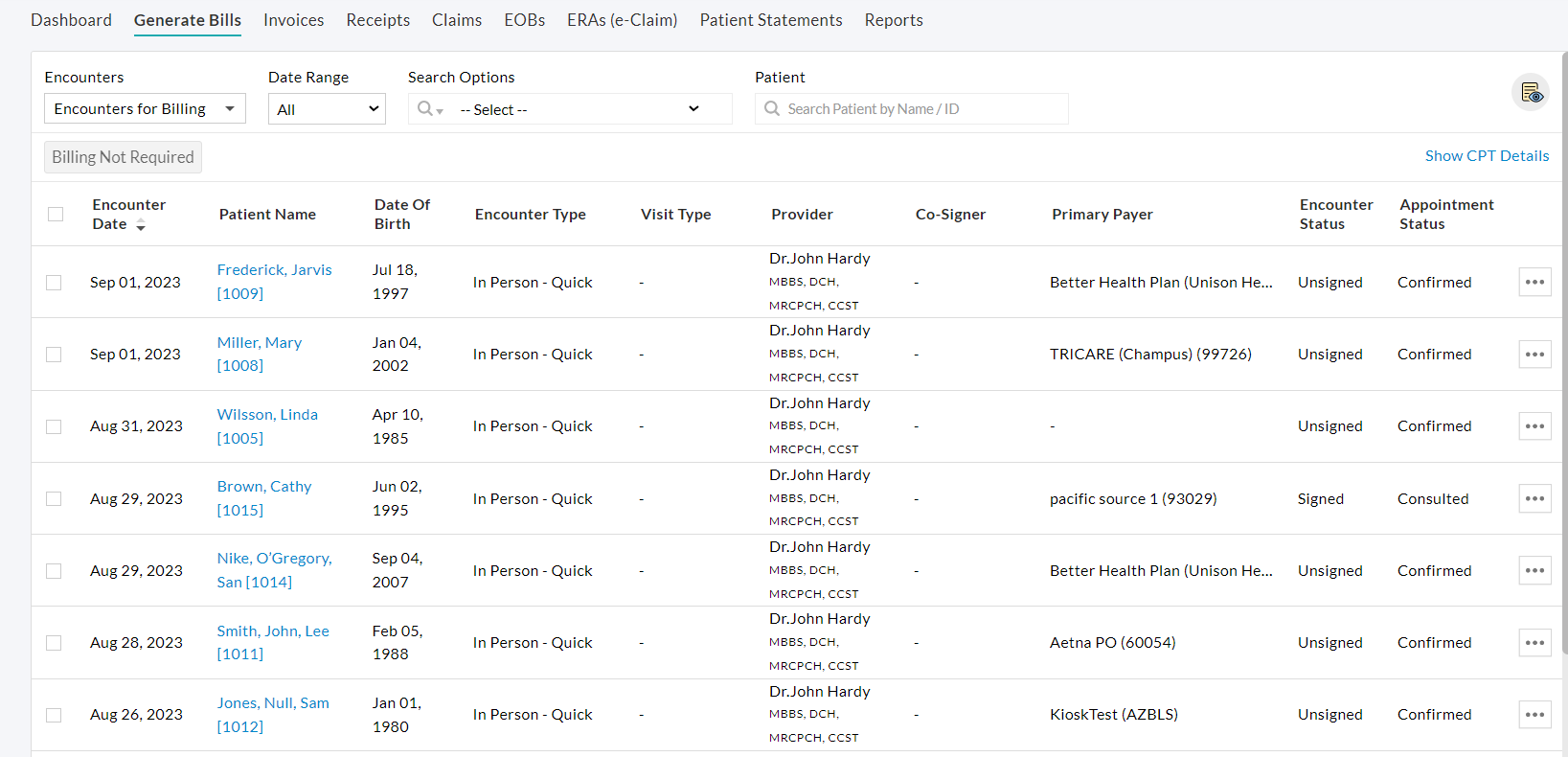1568x757 pixels.
Task: Go to the Patient Statements tab
Action: coord(770,20)
